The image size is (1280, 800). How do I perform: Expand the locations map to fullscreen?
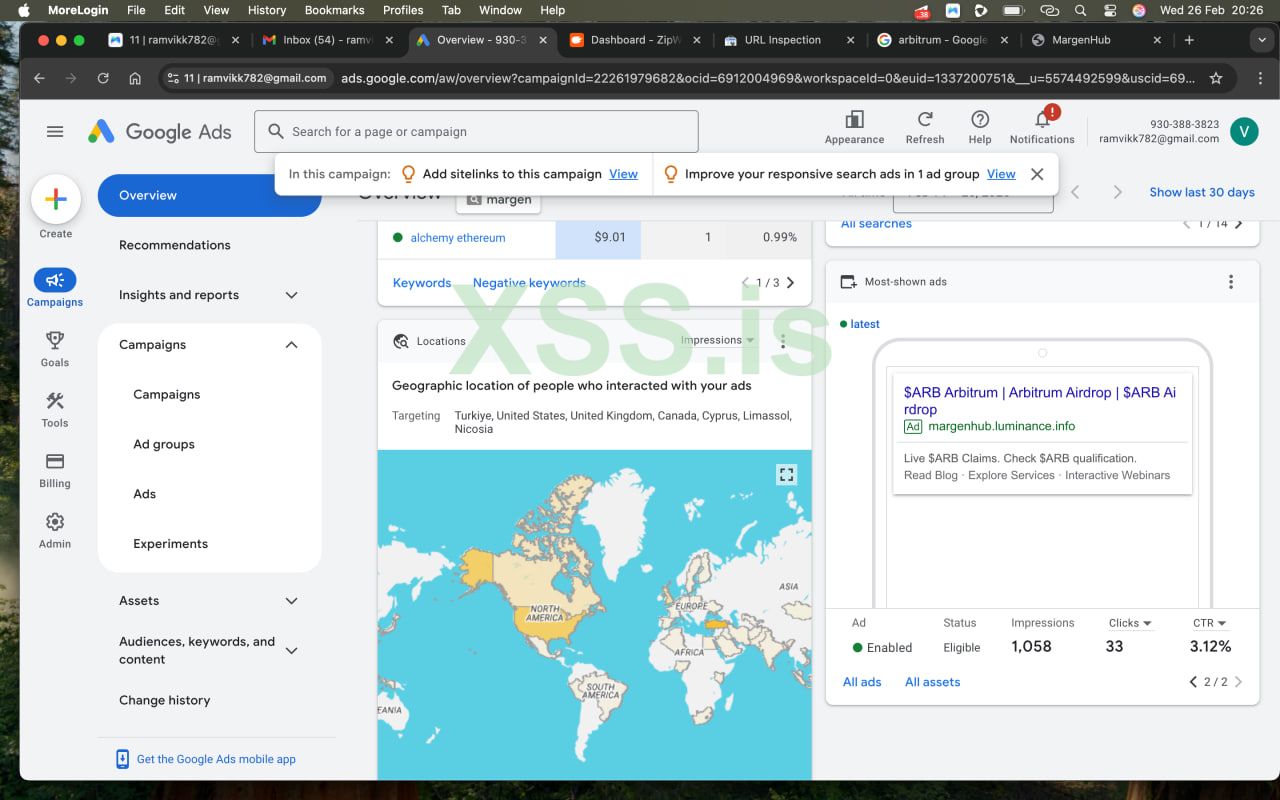(786, 475)
